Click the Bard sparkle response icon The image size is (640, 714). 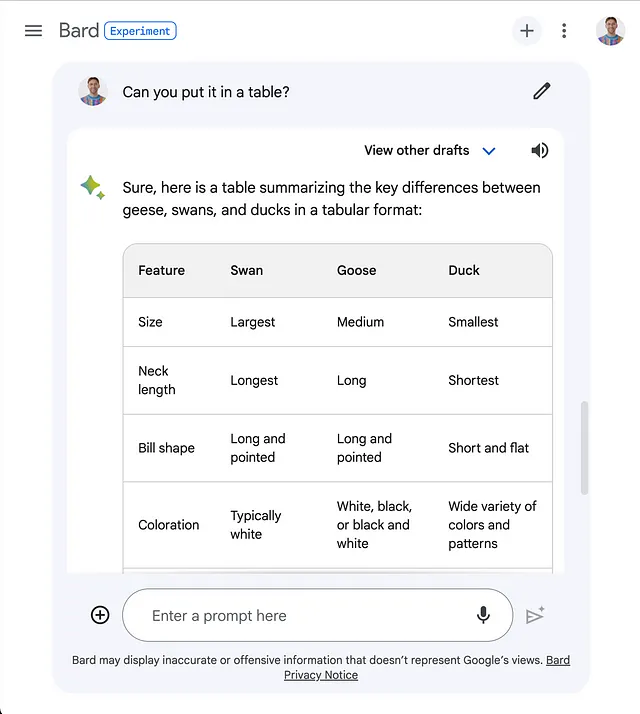pyautogui.click(x=93, y=188)
